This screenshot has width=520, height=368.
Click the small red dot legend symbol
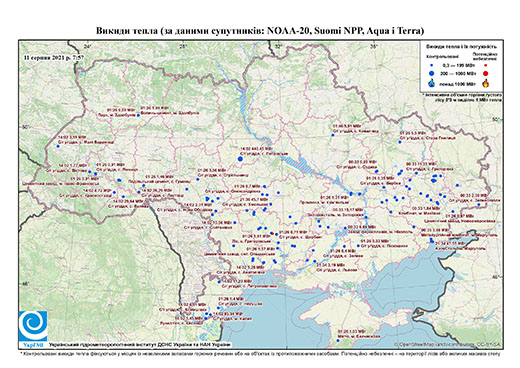tap(485, 66)
